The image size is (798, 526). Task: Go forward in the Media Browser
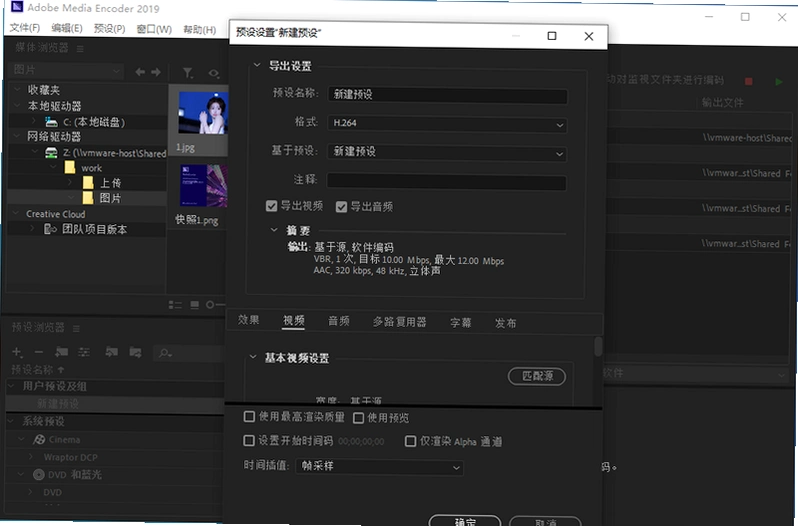tap(156, 72)
